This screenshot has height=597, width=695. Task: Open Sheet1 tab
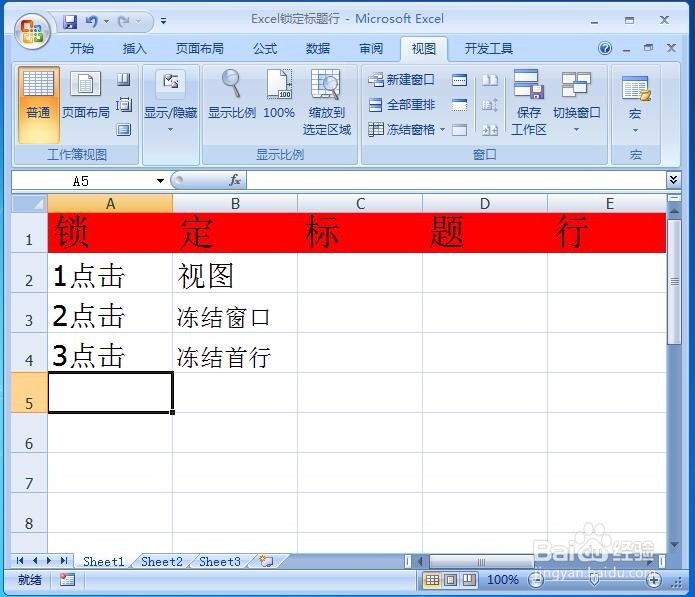click(104, 562)
